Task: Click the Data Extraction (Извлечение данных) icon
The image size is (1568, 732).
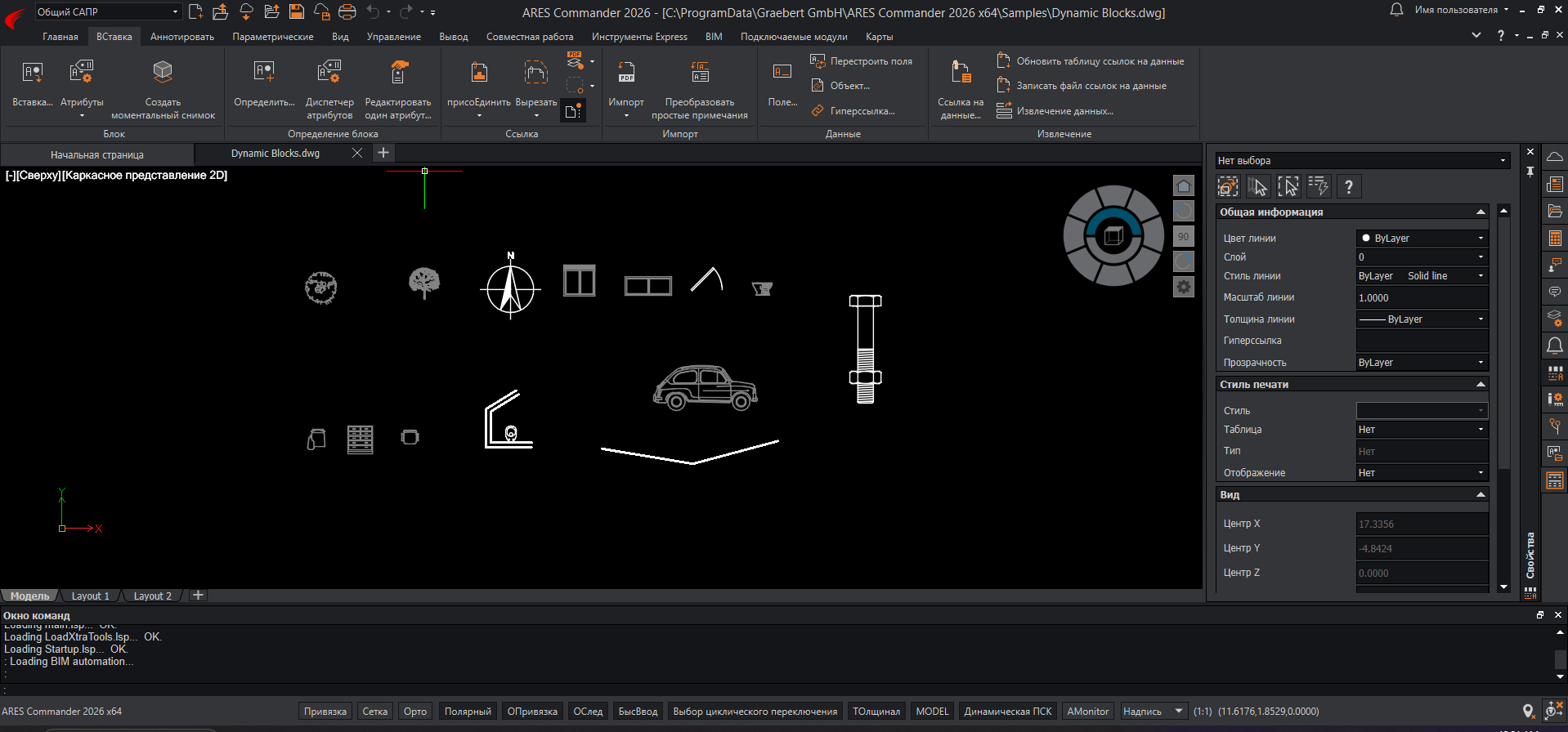Action: tap(1004, 111)
